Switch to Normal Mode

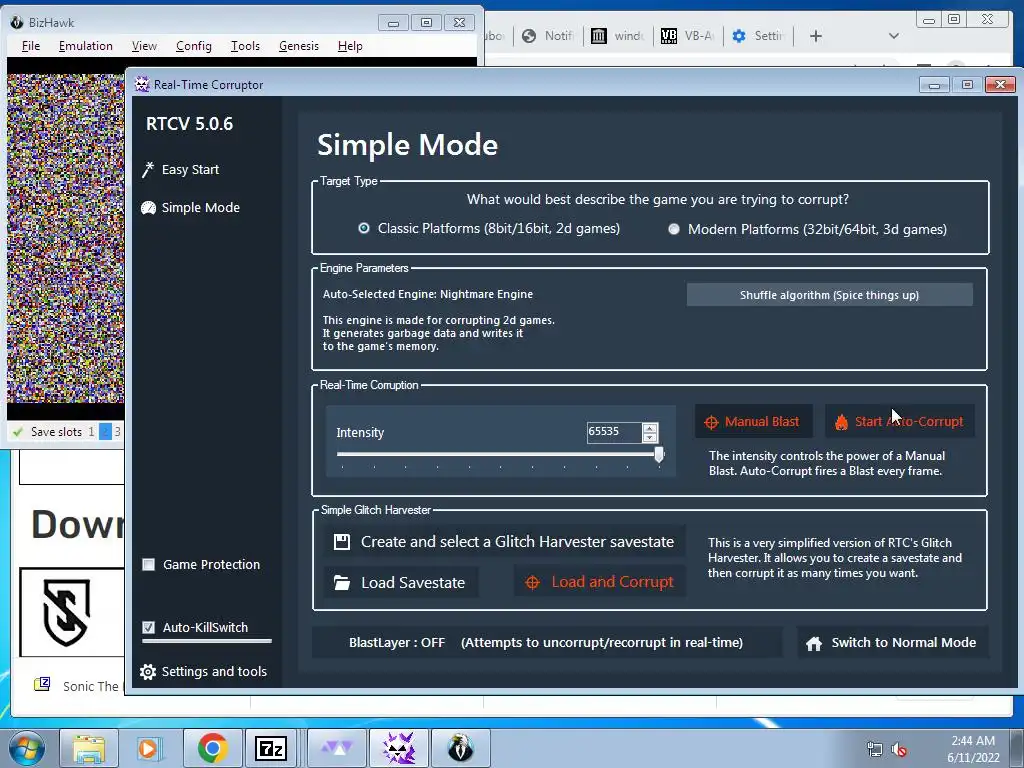(892, 643)
